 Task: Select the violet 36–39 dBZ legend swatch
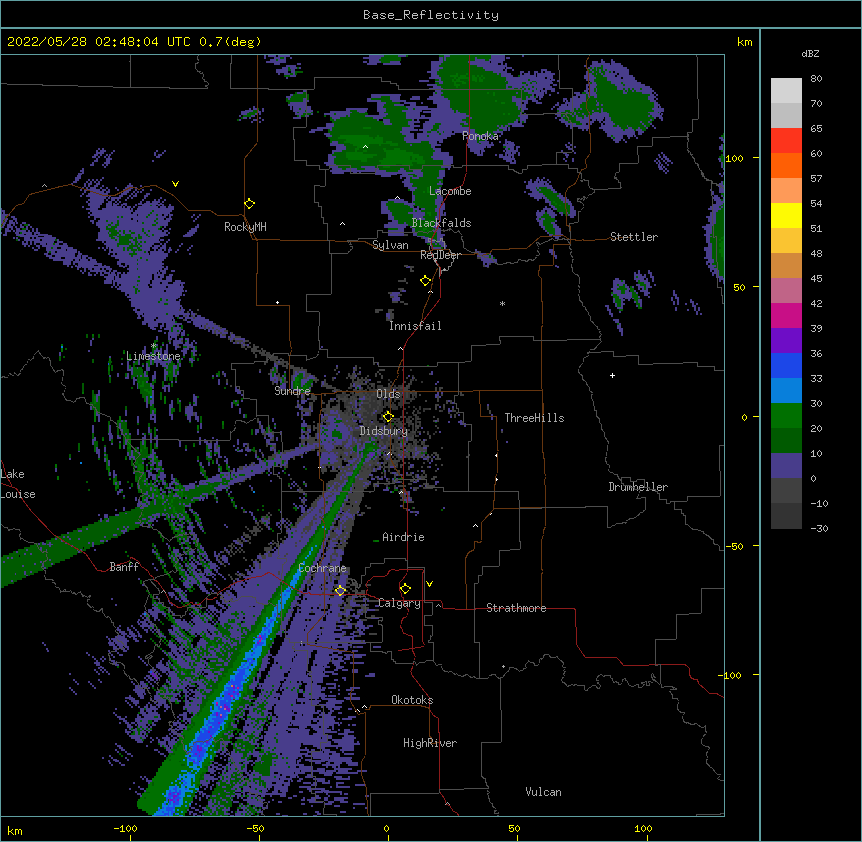[786, 341]
